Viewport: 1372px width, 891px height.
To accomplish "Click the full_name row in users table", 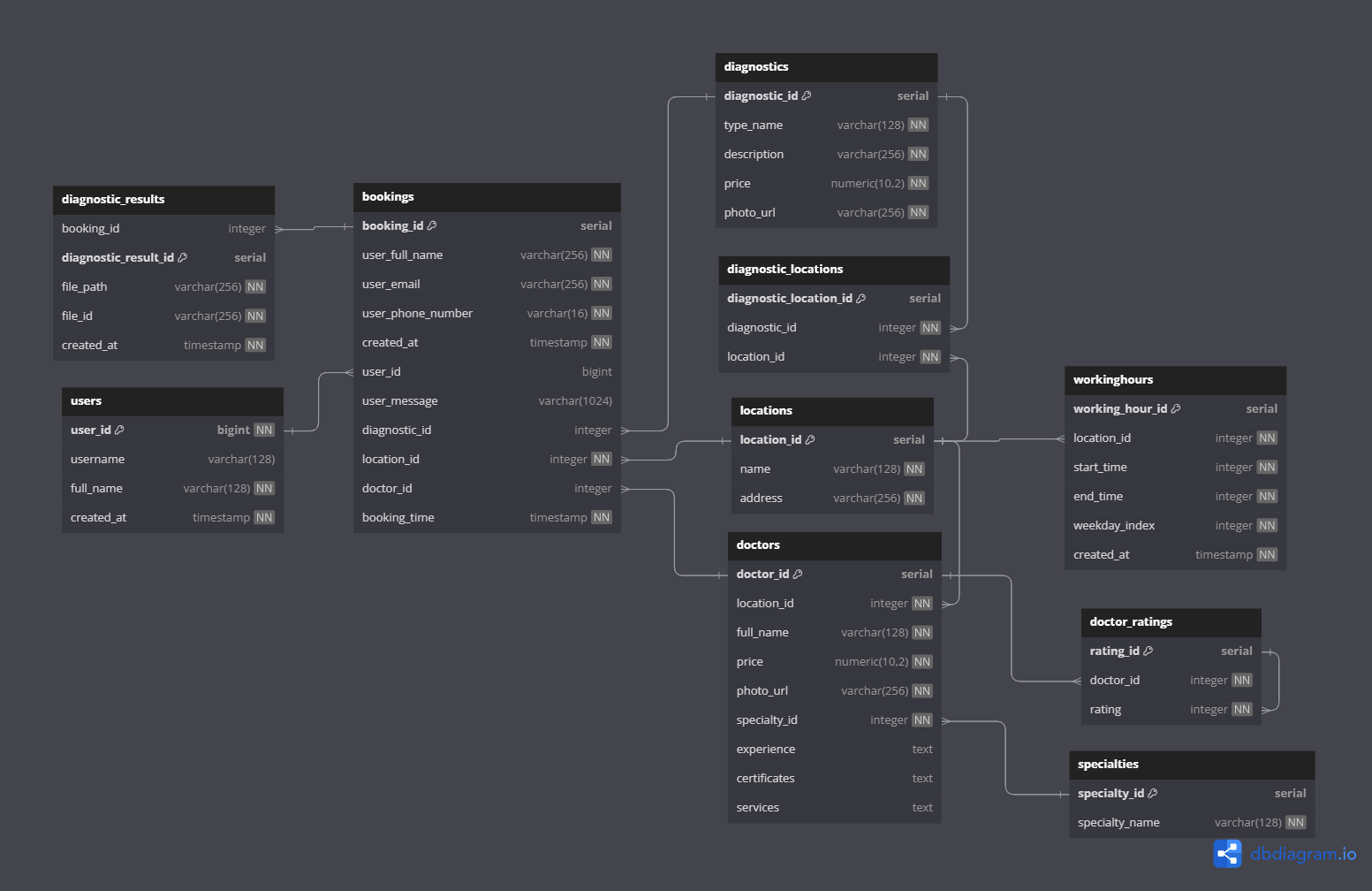I will coord(172,489).
